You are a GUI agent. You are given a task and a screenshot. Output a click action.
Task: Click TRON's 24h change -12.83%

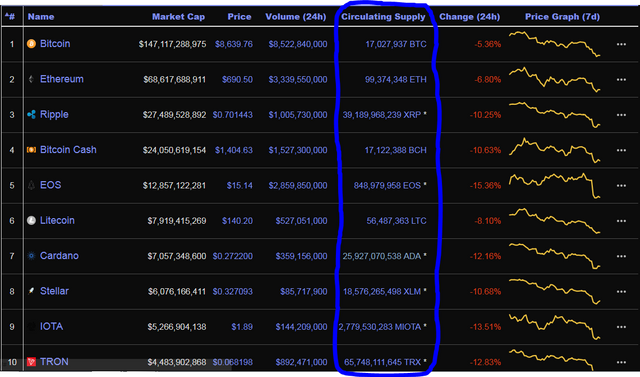485,362
